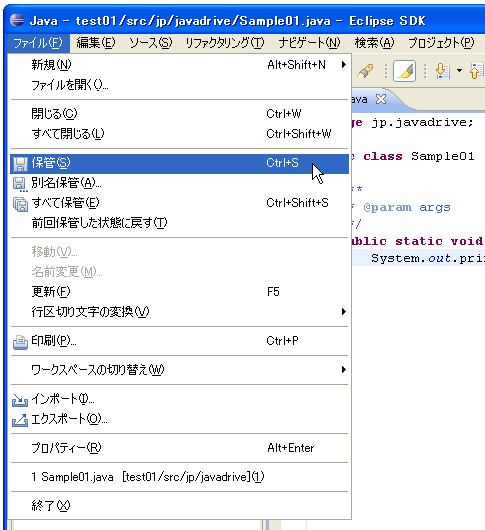Open the ソース(S) menu
This screenshot has width=485, height=530.
tap(151, 43)
